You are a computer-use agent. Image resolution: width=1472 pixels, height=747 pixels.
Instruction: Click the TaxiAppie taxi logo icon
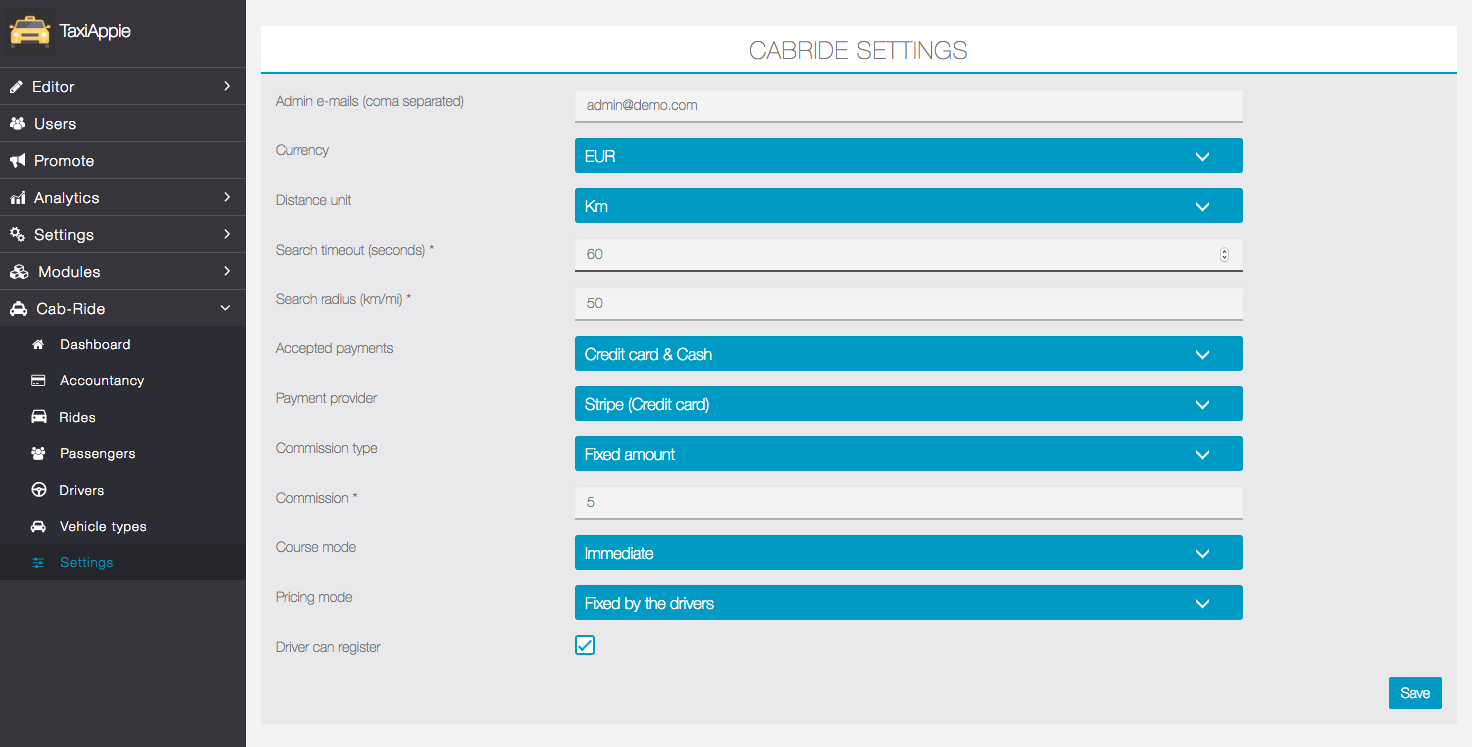30,30
